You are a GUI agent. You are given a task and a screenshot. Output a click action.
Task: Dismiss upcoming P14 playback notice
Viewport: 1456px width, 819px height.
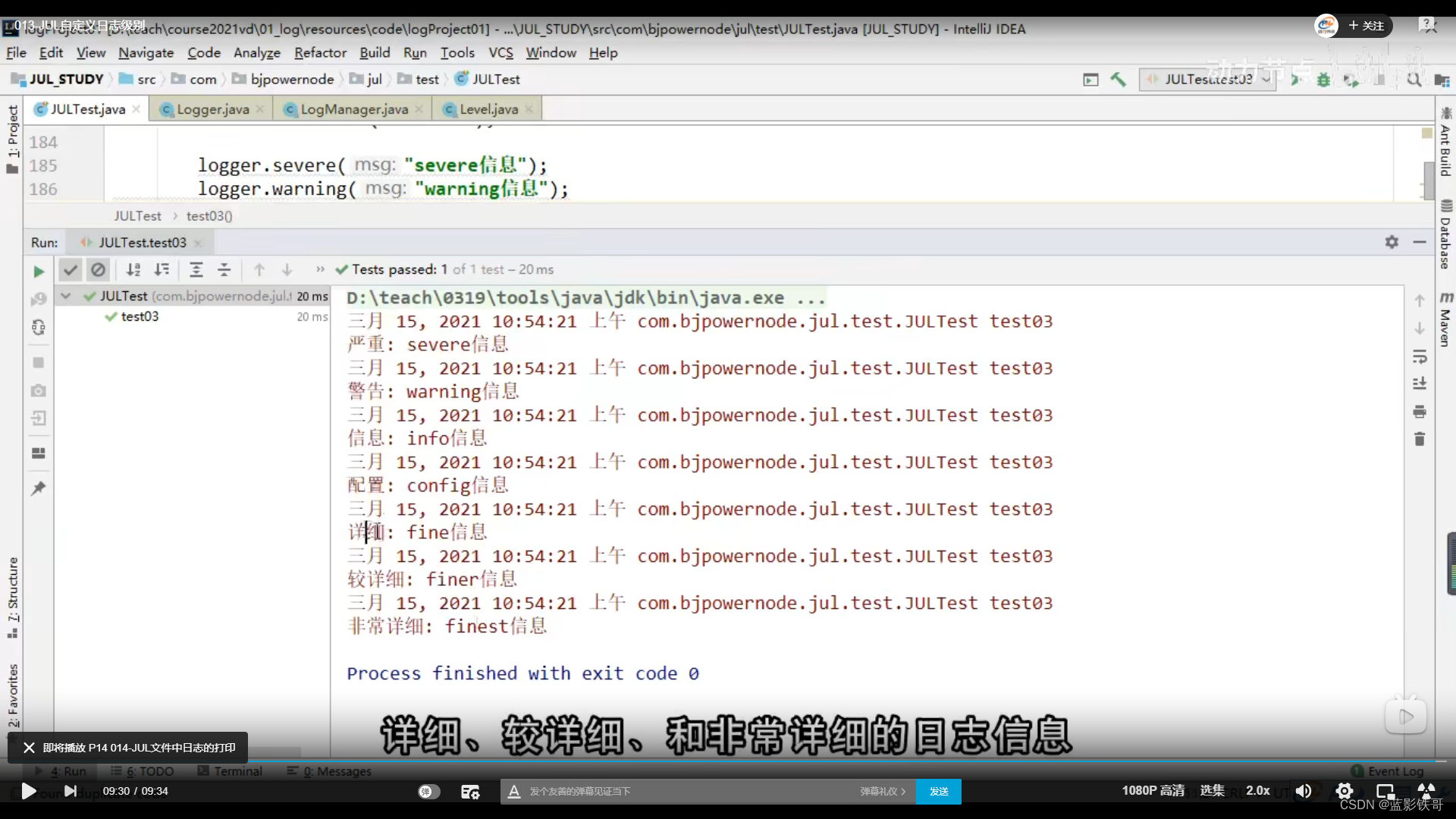(x=29, y=748)
